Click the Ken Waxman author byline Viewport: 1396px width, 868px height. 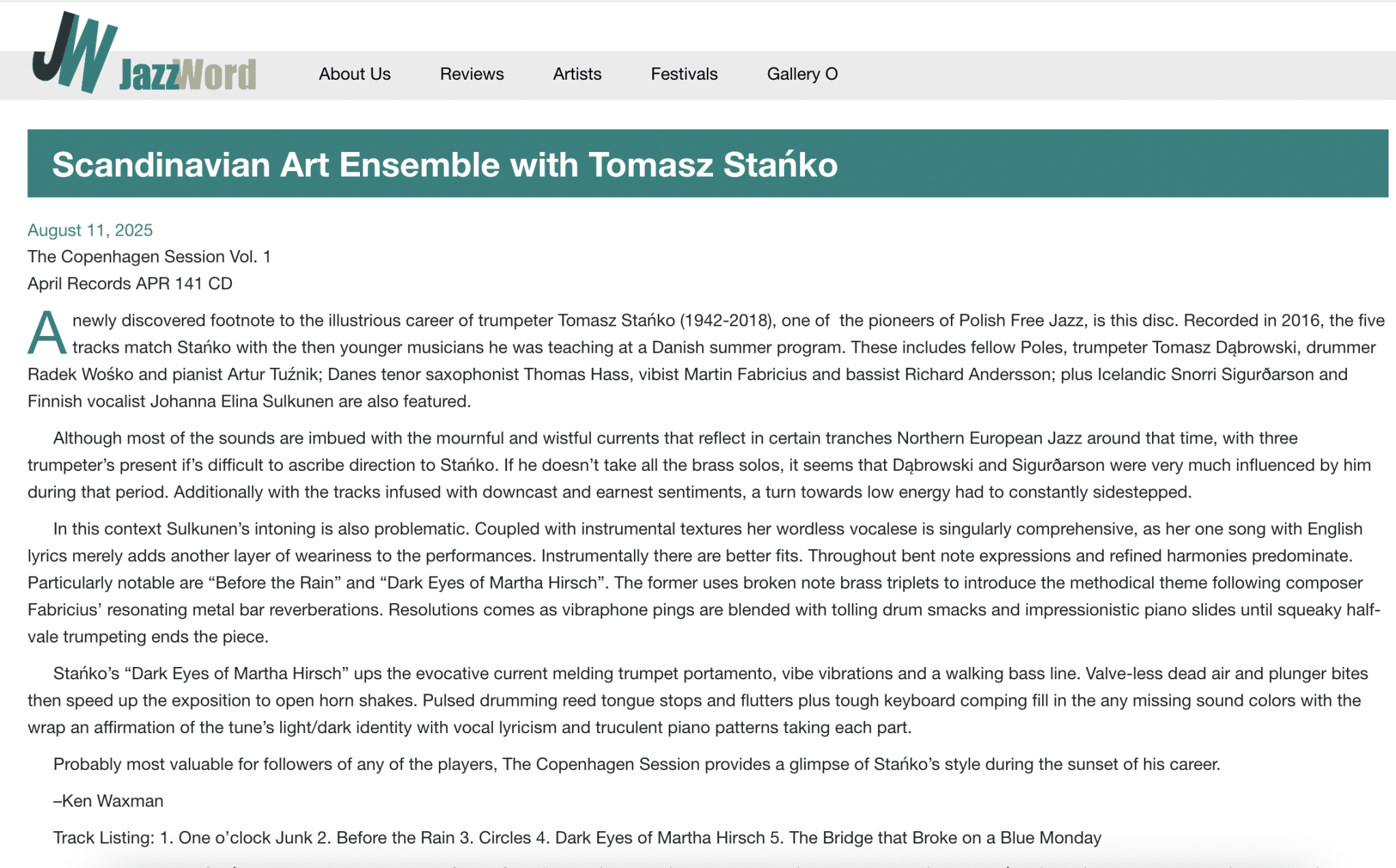pos(108,801)
